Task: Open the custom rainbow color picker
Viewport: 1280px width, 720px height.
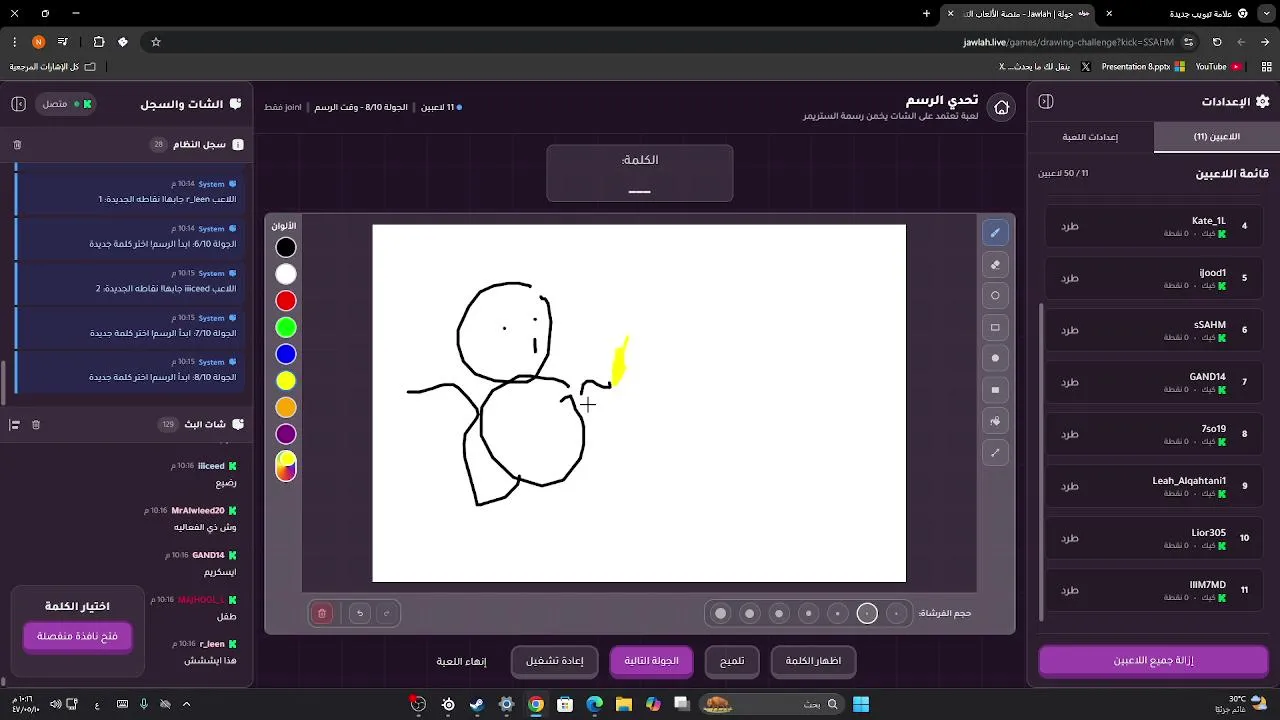Action: [286, 466]
